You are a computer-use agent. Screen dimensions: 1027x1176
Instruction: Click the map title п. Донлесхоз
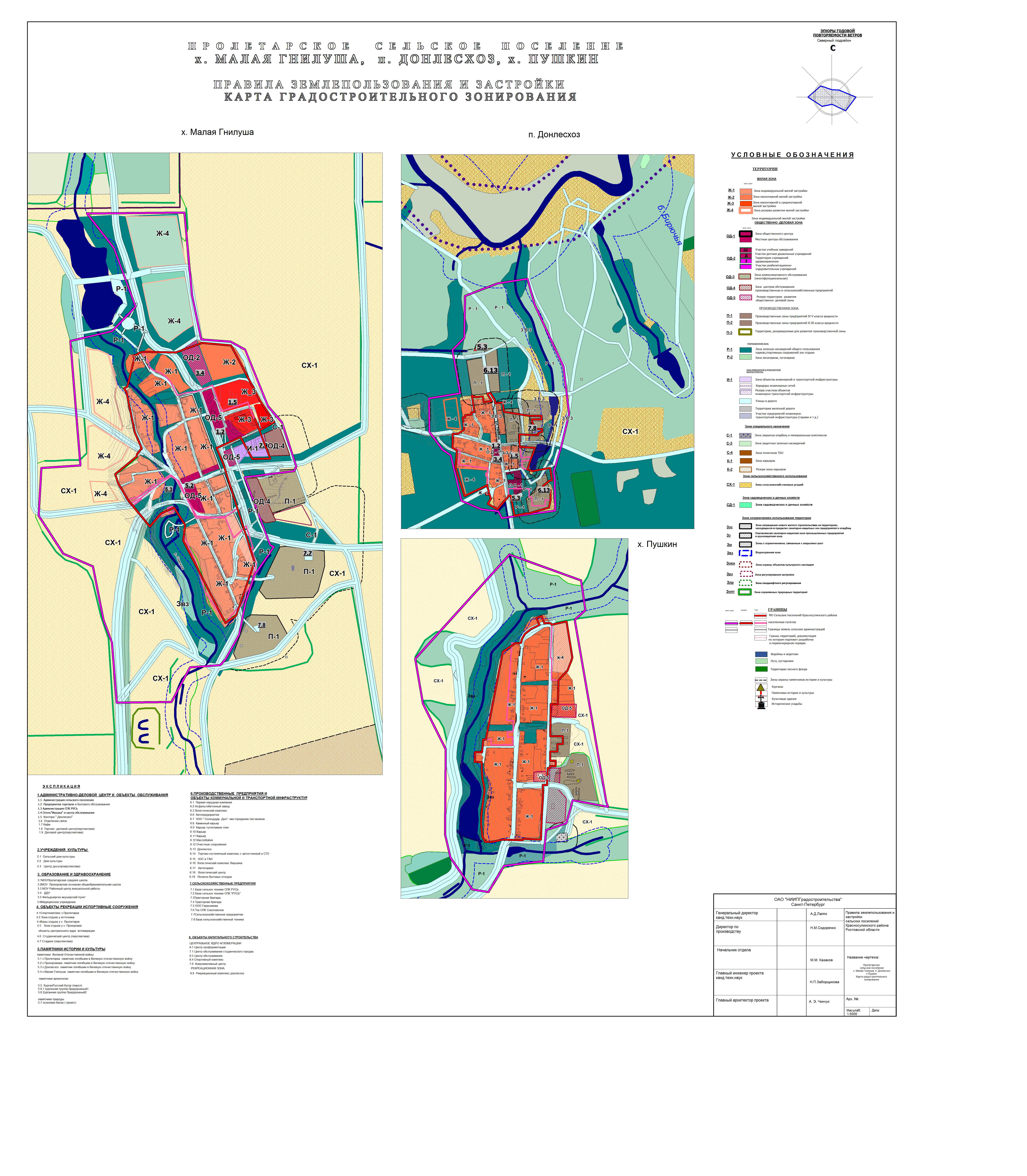pyautogui.click(x=554, y=135)
